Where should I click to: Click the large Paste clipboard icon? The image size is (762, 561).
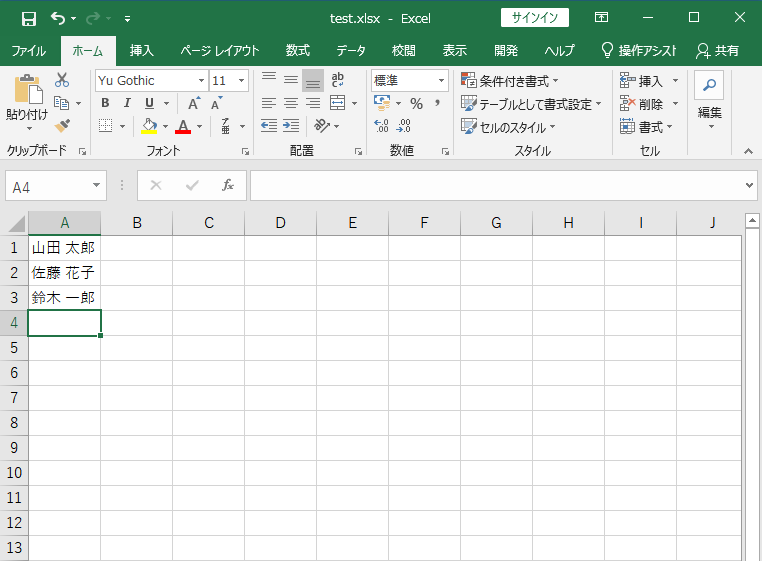click(x=28, y=89)
